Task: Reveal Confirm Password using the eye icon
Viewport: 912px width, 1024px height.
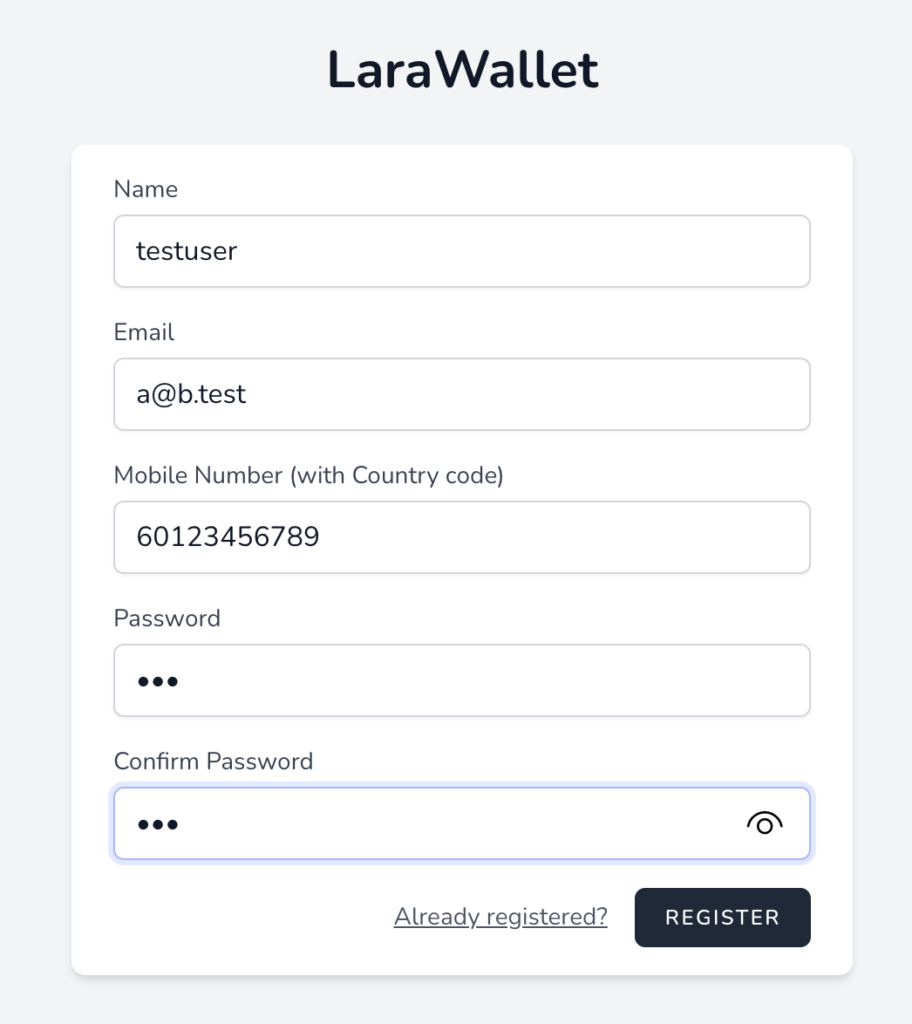Action: pos(764,823)
